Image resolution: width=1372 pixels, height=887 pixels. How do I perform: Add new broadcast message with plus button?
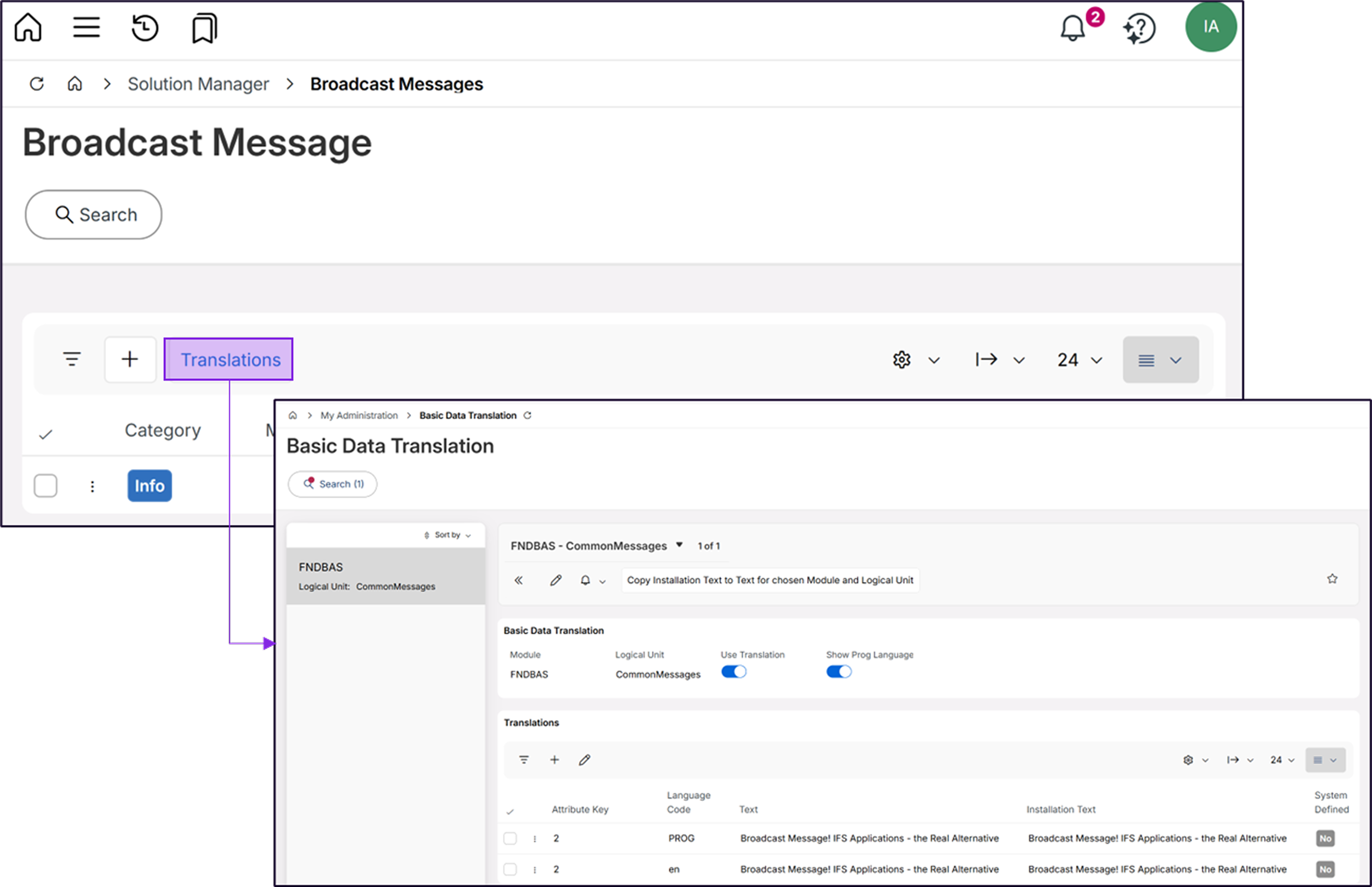tap(130, 359)
